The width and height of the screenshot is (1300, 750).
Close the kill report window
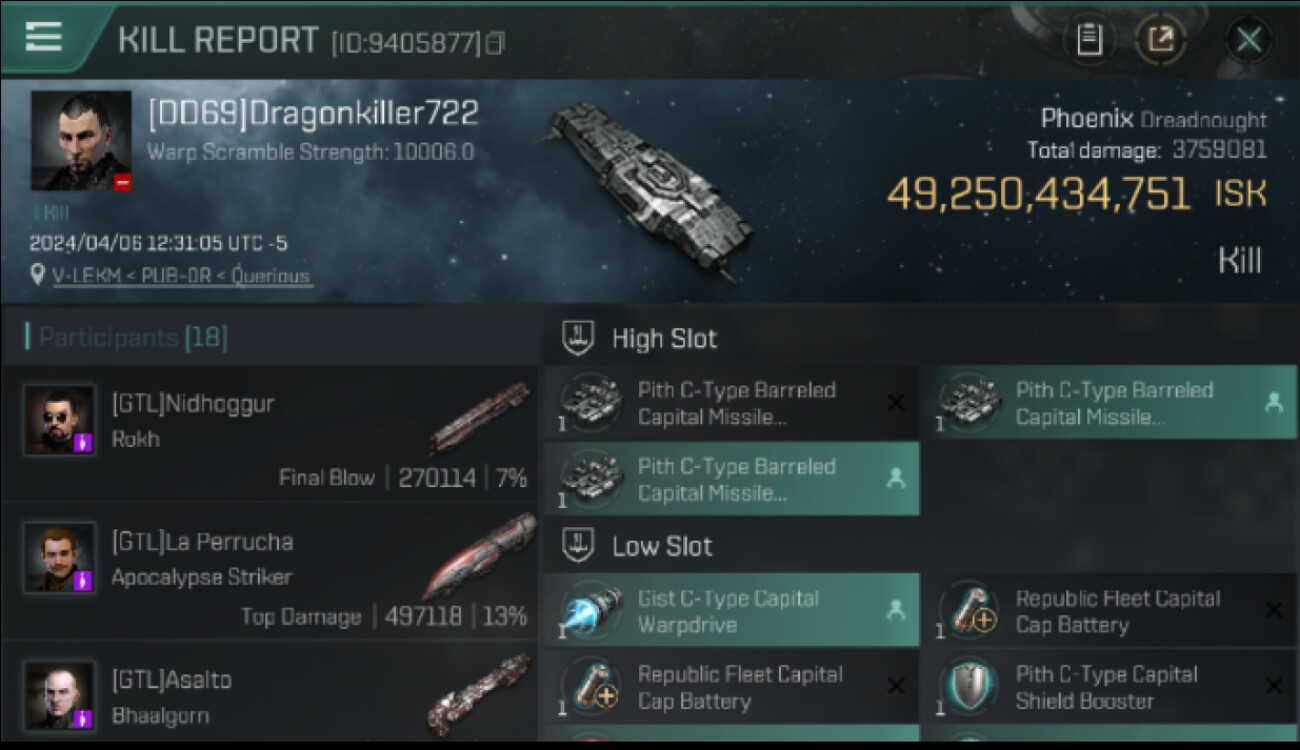click(x=1248, y=40)
